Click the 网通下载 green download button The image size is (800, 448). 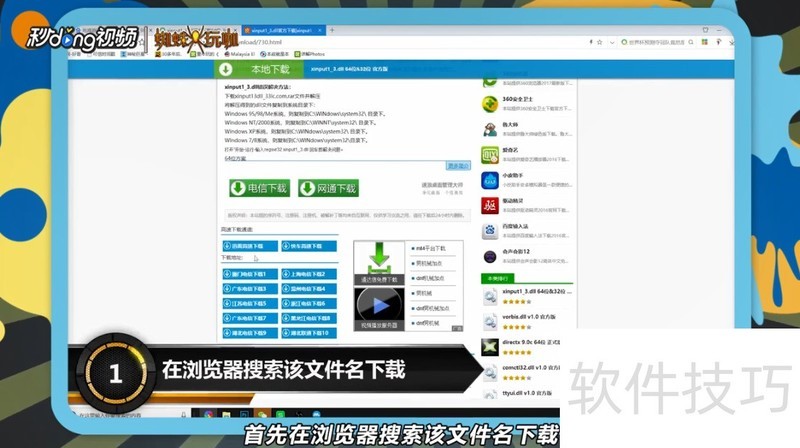[x=329, y=188]
